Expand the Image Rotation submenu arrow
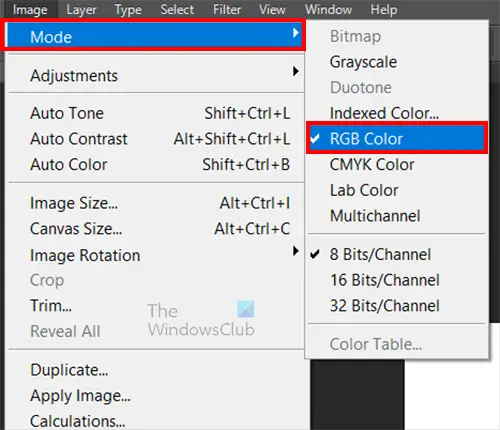 295,251
